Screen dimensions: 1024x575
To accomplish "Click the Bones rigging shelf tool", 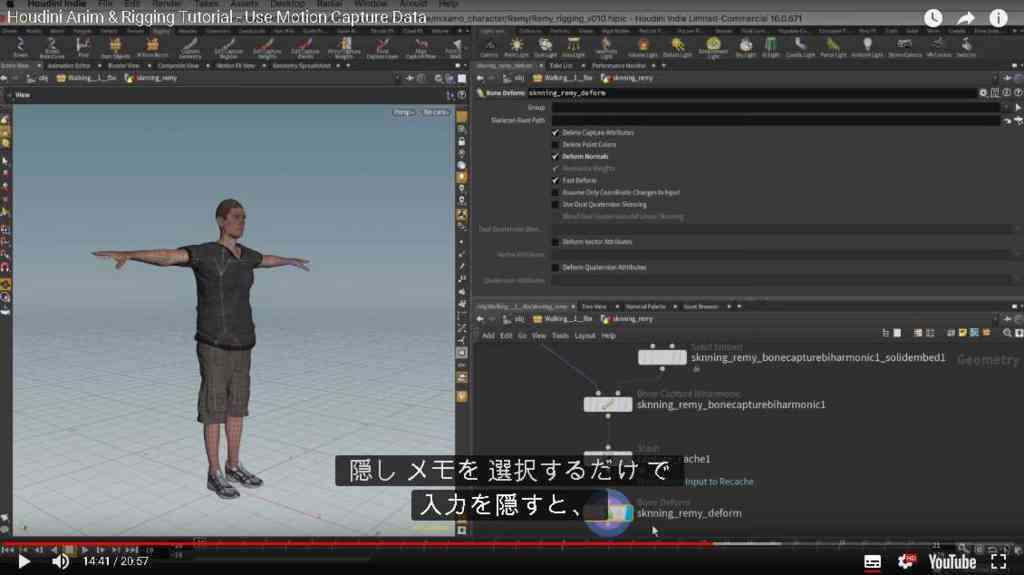I will pos(20,46).
